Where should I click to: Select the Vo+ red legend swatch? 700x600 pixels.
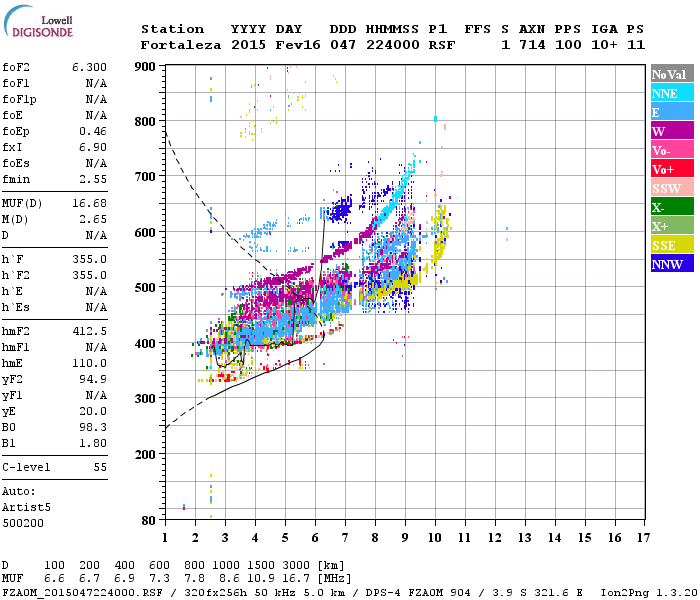[x=672, y=169]
